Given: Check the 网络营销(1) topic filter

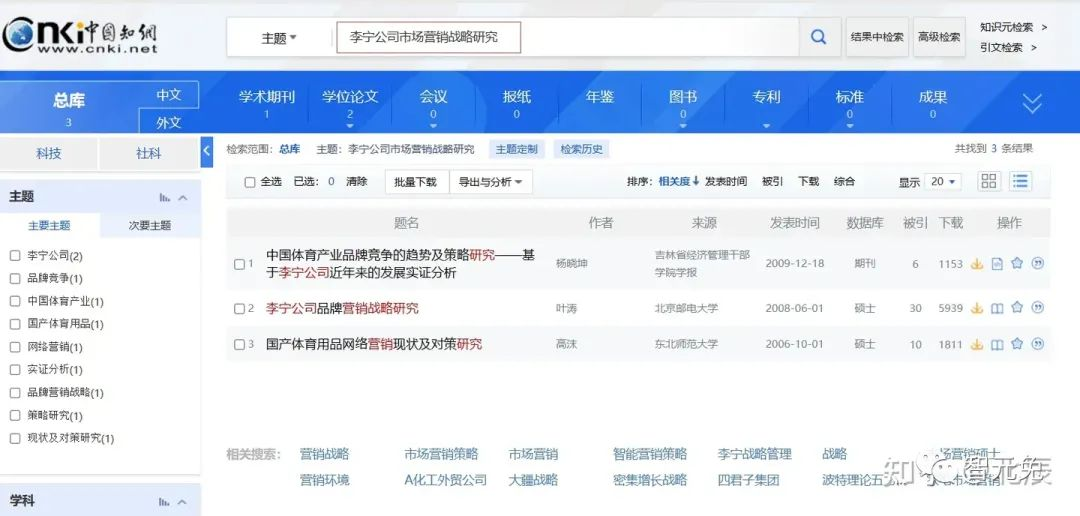Looking at the screenshot, I should 15,347.
